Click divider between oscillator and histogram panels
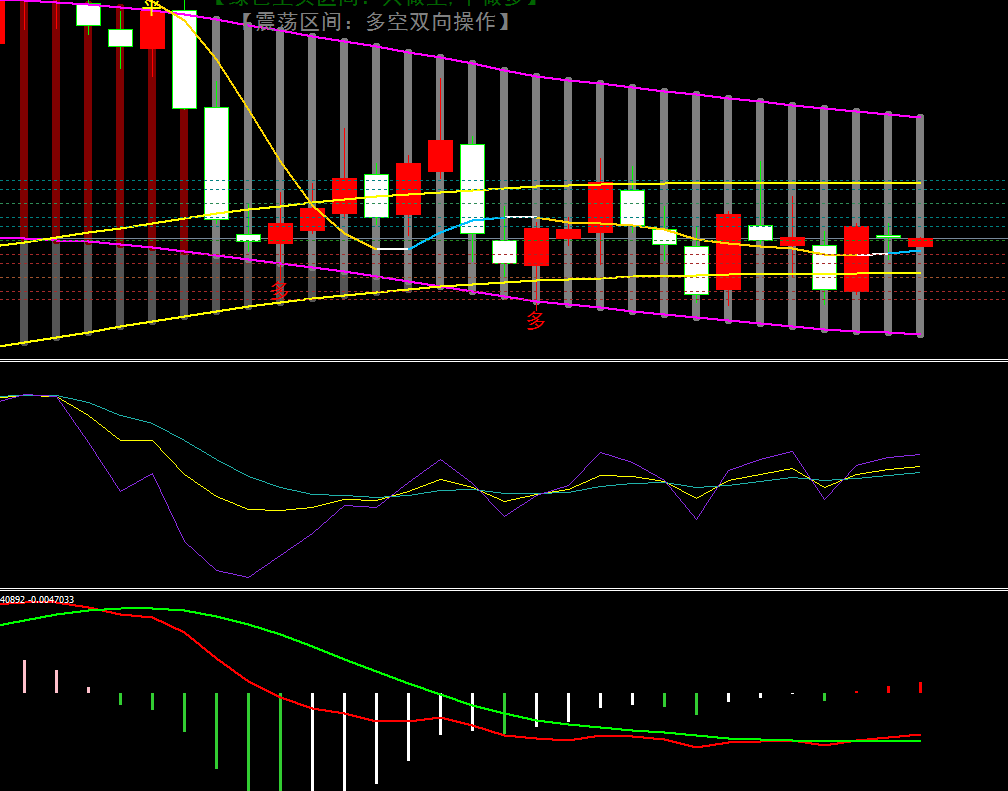 click(504, 589)
